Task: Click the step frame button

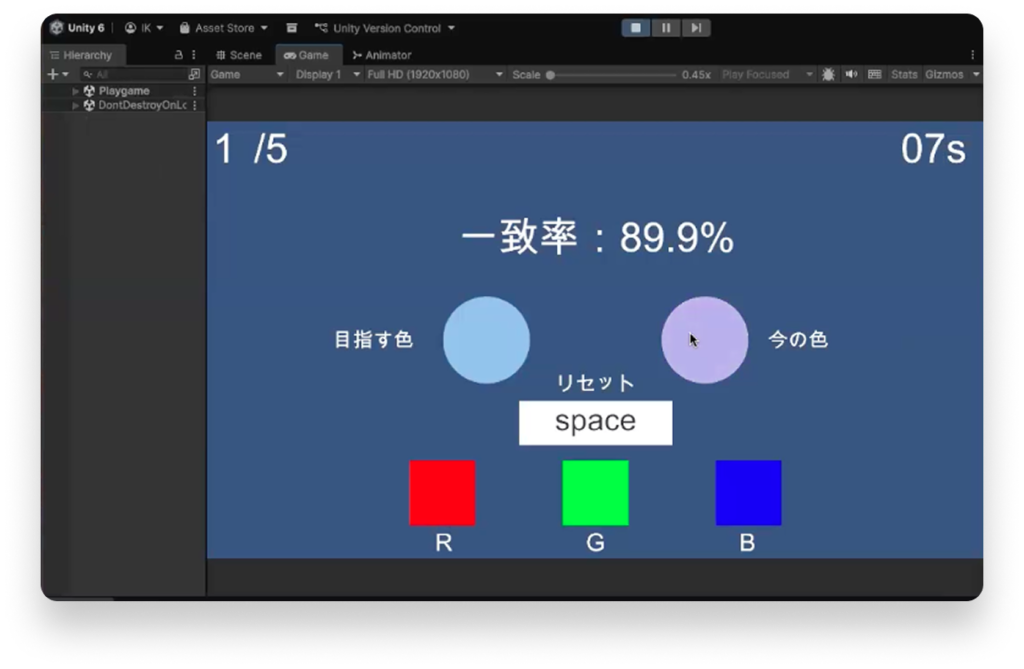Action: [x=696, y=28]
